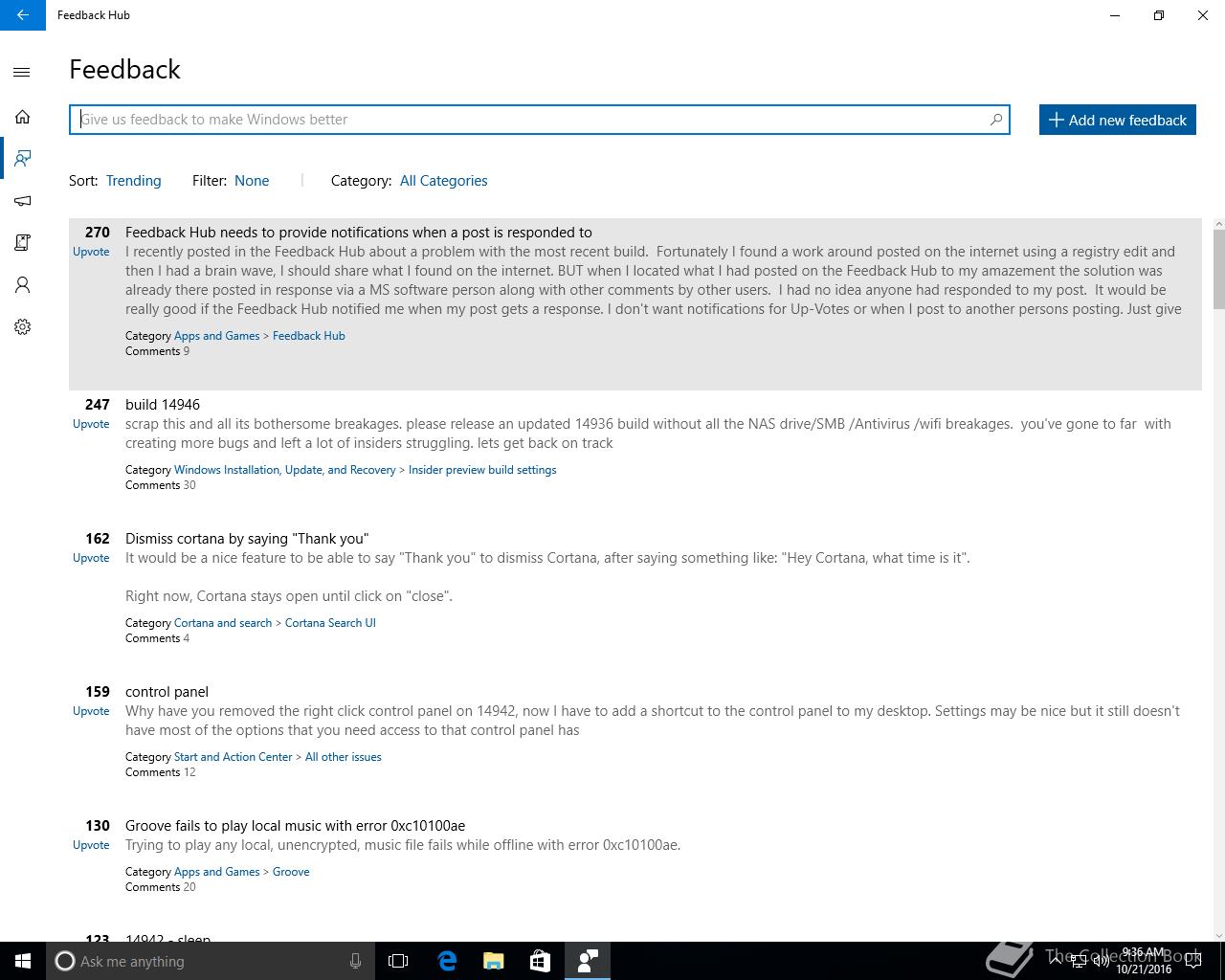Screen dimensions: 1225x980
Task: Open the post titled 'Feedback Hub needs to provide notifications'
Action: 359,233
